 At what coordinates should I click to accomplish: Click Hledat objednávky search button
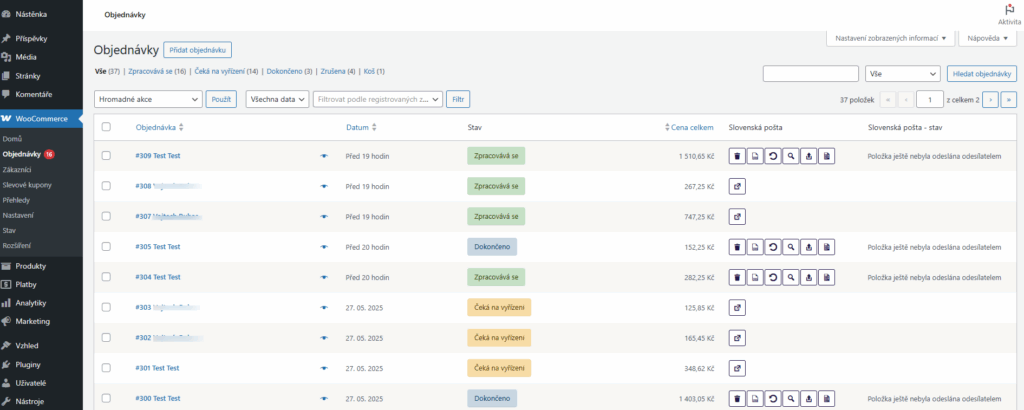click(982, 74)
